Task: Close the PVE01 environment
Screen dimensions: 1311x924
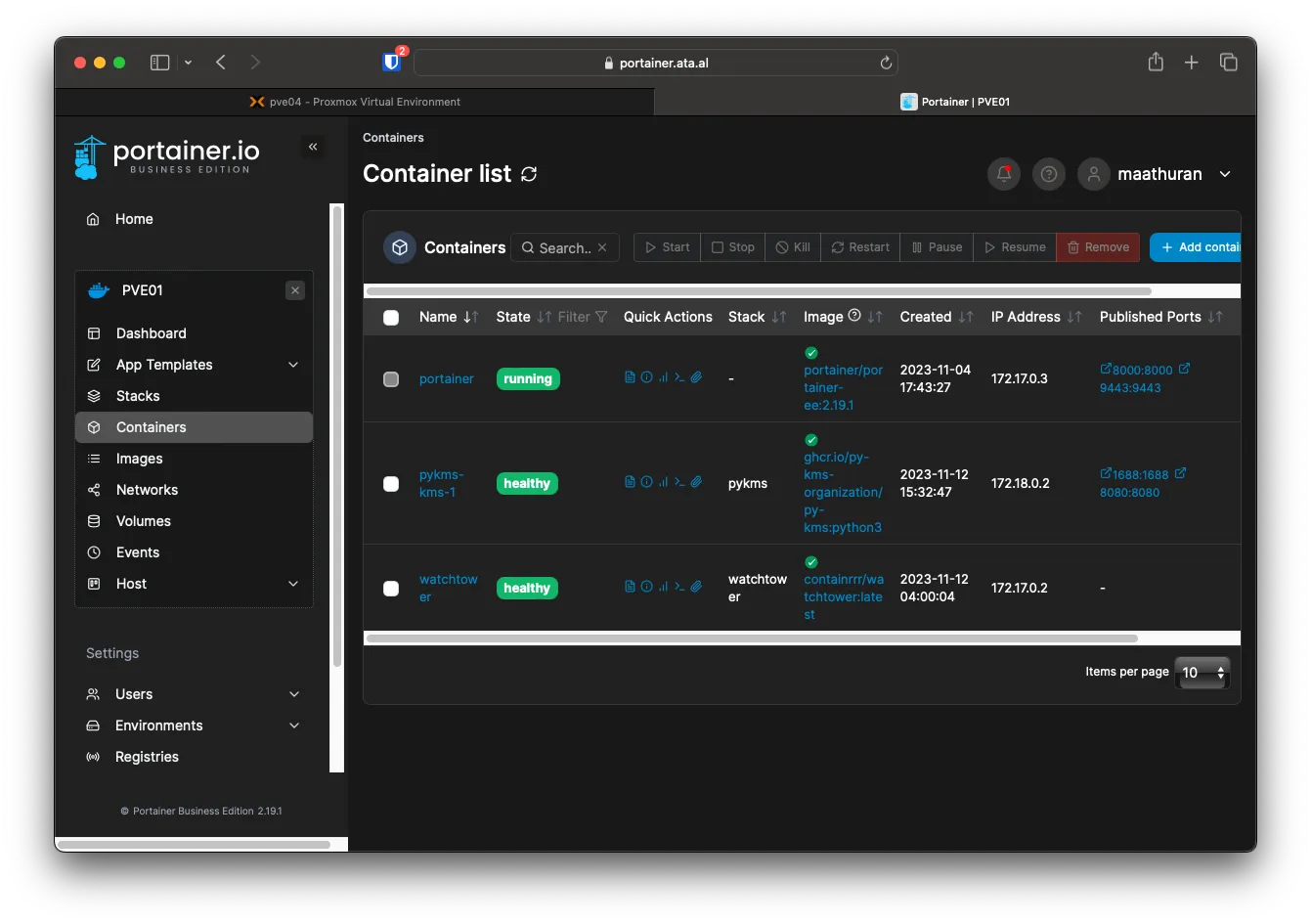Action: click(x=295, y=290)
